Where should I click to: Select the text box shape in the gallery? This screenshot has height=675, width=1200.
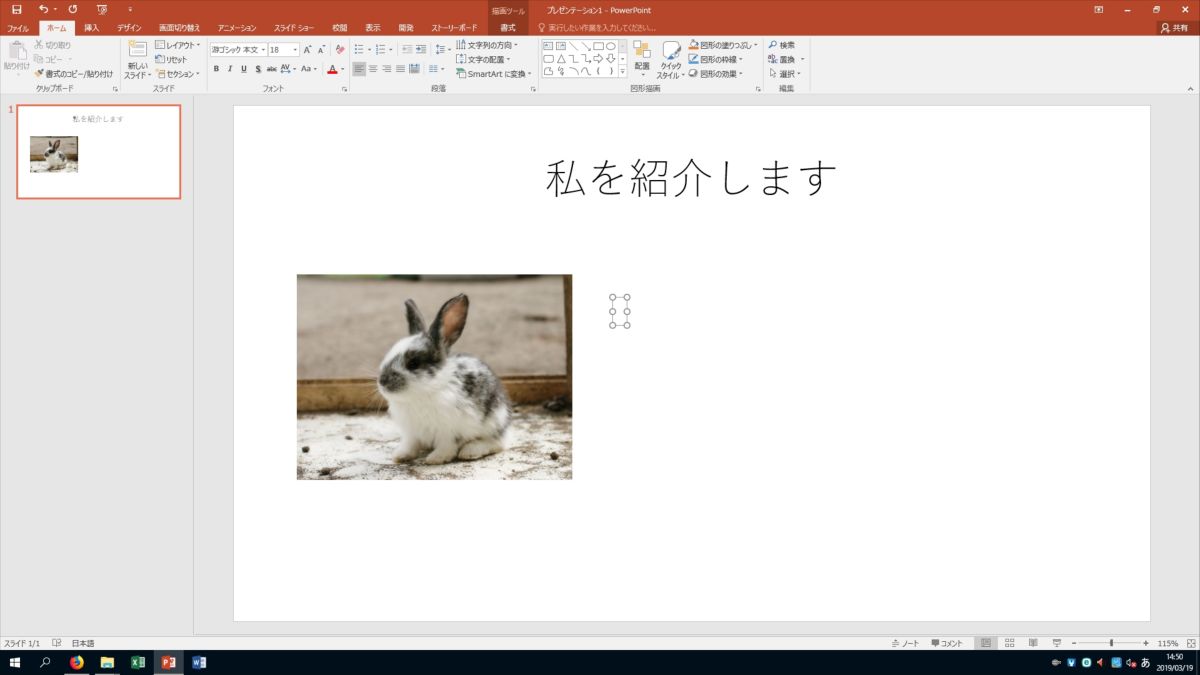tap(548, 46)
